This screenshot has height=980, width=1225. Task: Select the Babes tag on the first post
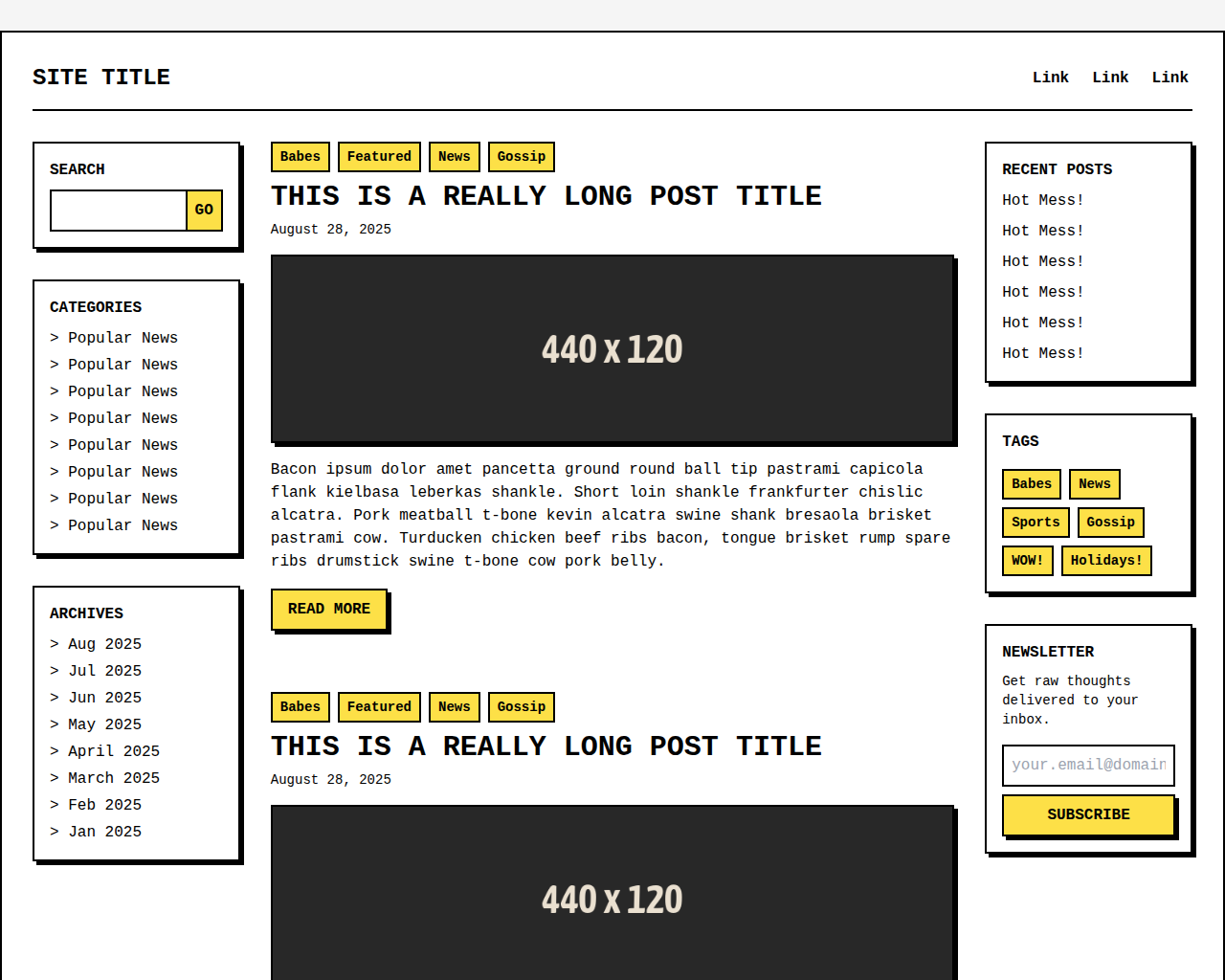[x=300, y=156]
